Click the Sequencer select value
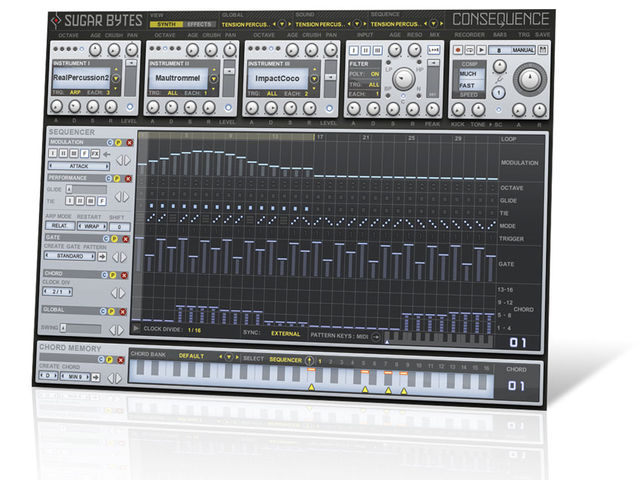This screenshot has height=480, width=640. point(285,360)
